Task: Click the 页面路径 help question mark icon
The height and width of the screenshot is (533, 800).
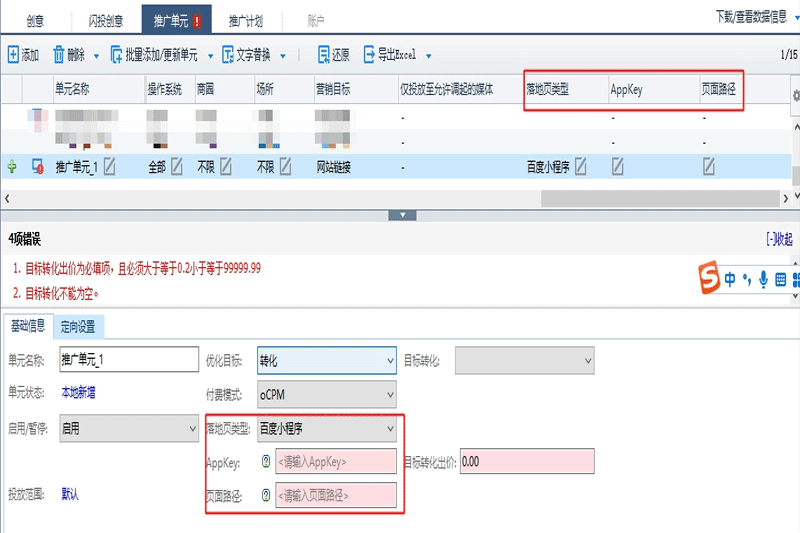Action: (266, 495)
